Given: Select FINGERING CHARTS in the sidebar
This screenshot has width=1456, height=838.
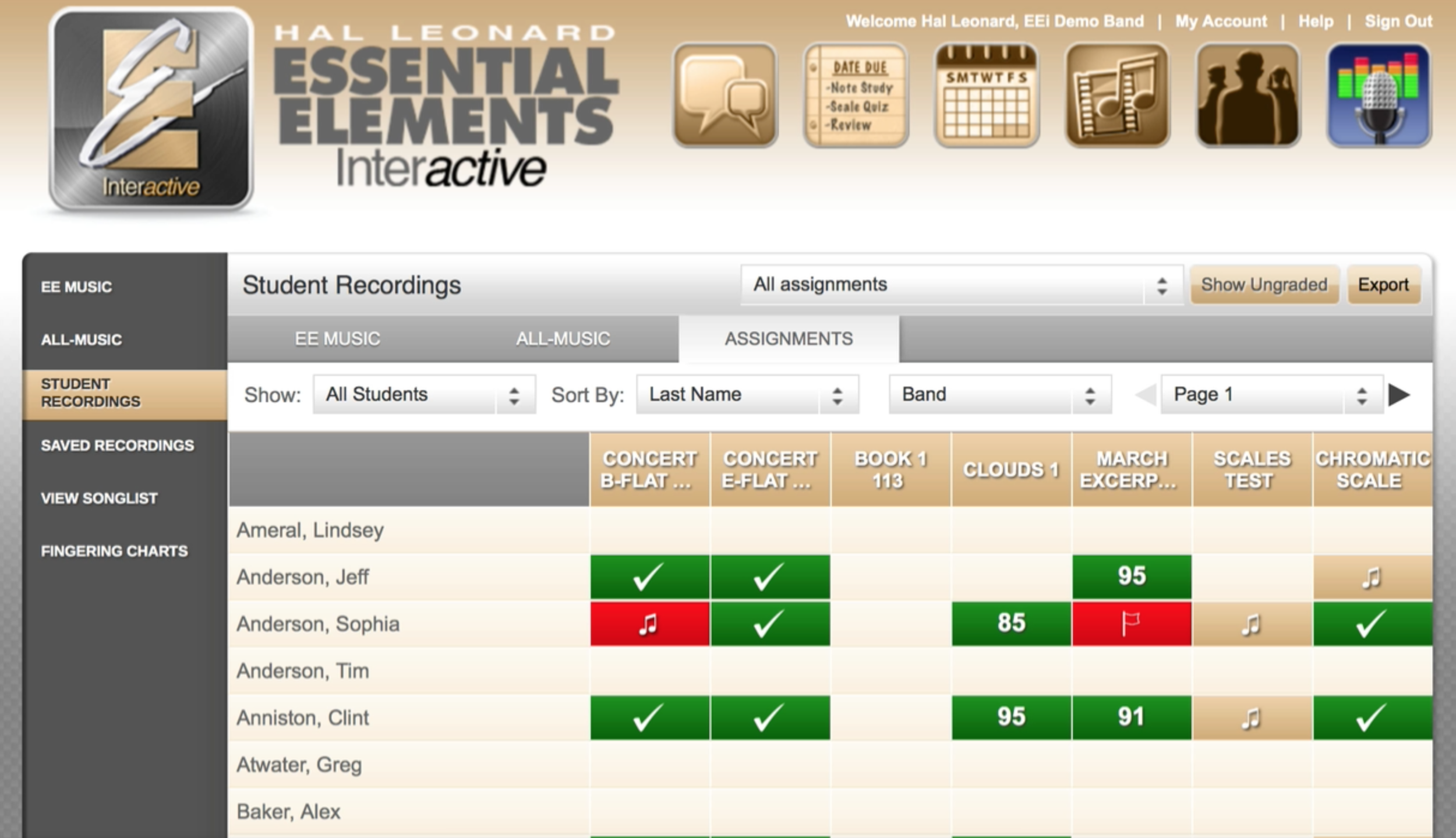Looking at the screenshot, I should point(114,550).
